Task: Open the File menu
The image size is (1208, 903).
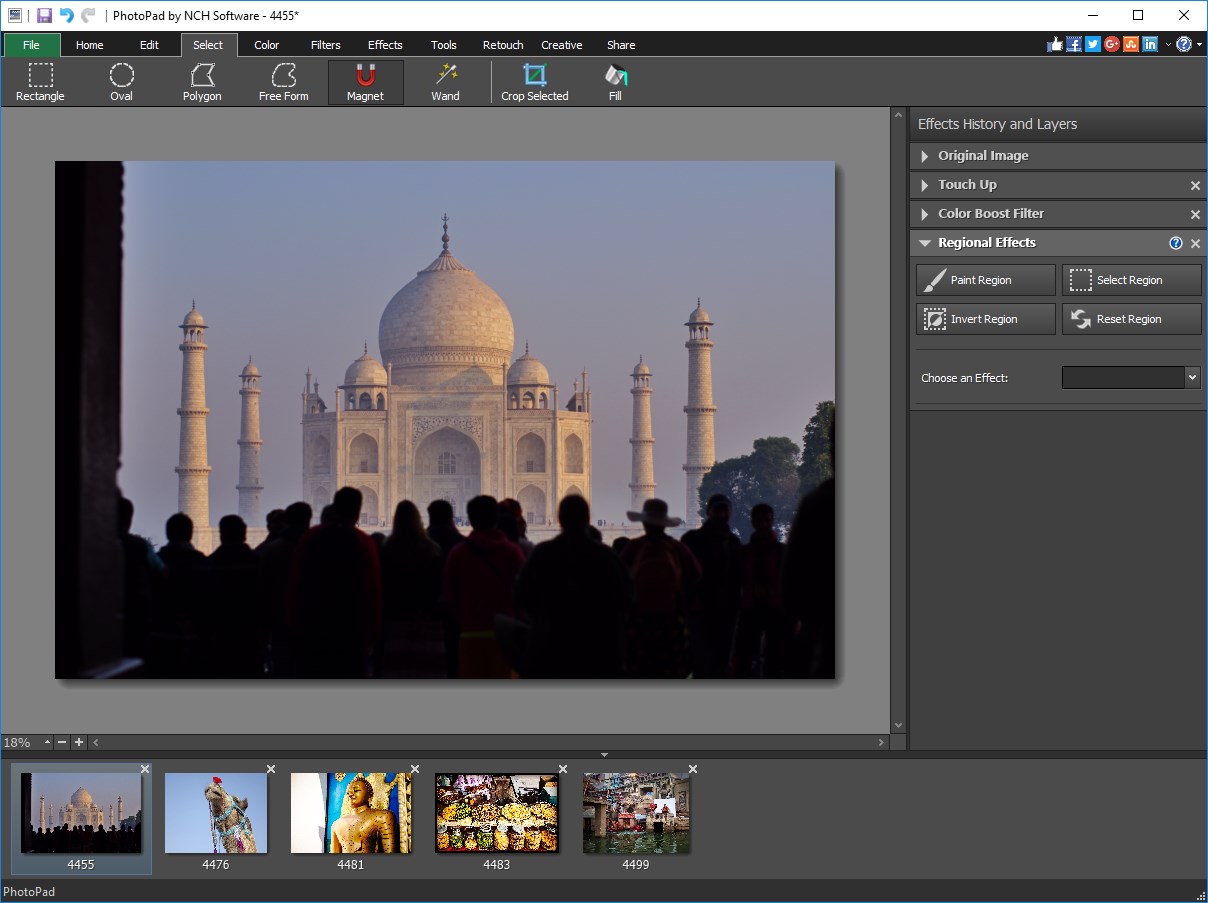Action: tap(31, 45)
